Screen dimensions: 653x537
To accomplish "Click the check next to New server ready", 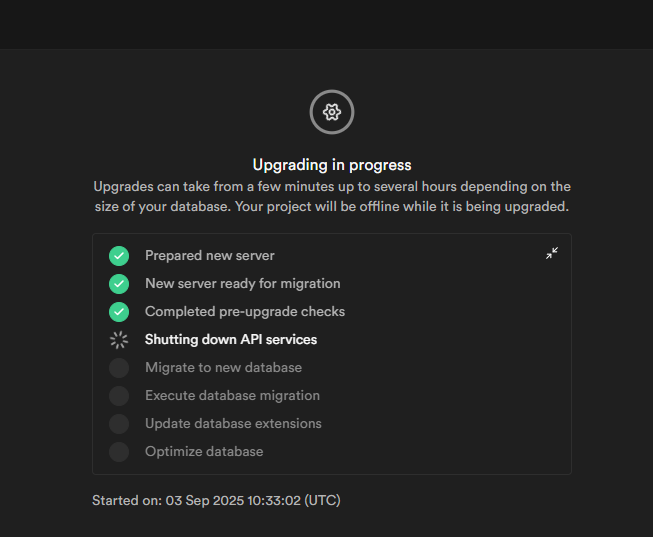I will pyautogui.click(x=119, y=284).
